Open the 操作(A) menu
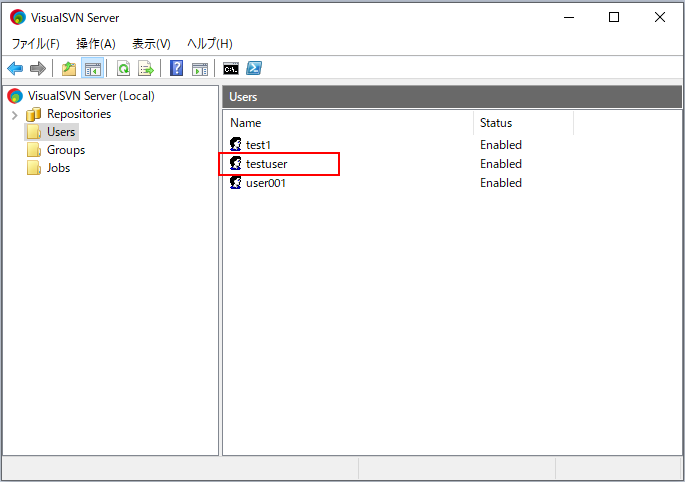The image size is (685, 482). 96,44
